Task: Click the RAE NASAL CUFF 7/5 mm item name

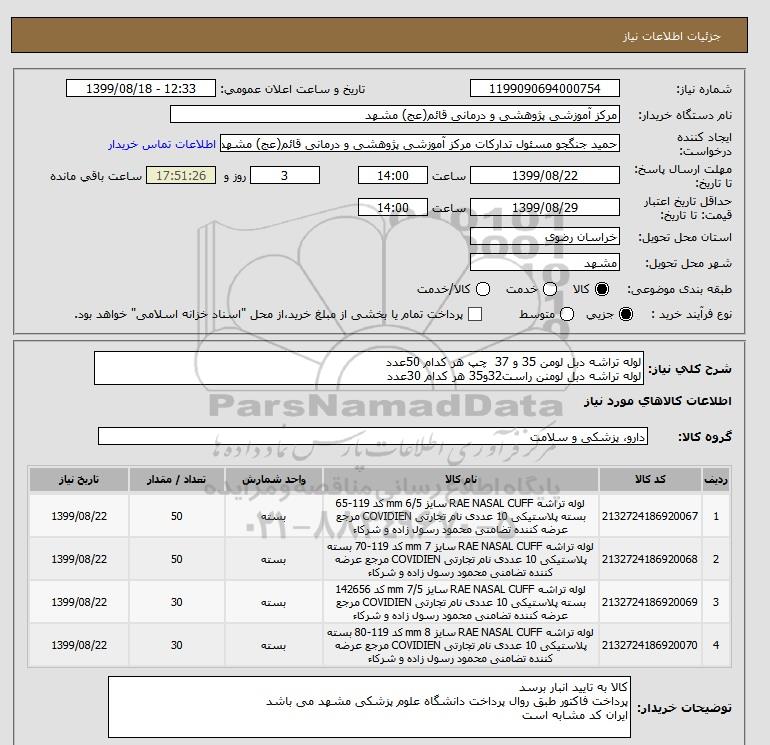Action: [461, 602]
